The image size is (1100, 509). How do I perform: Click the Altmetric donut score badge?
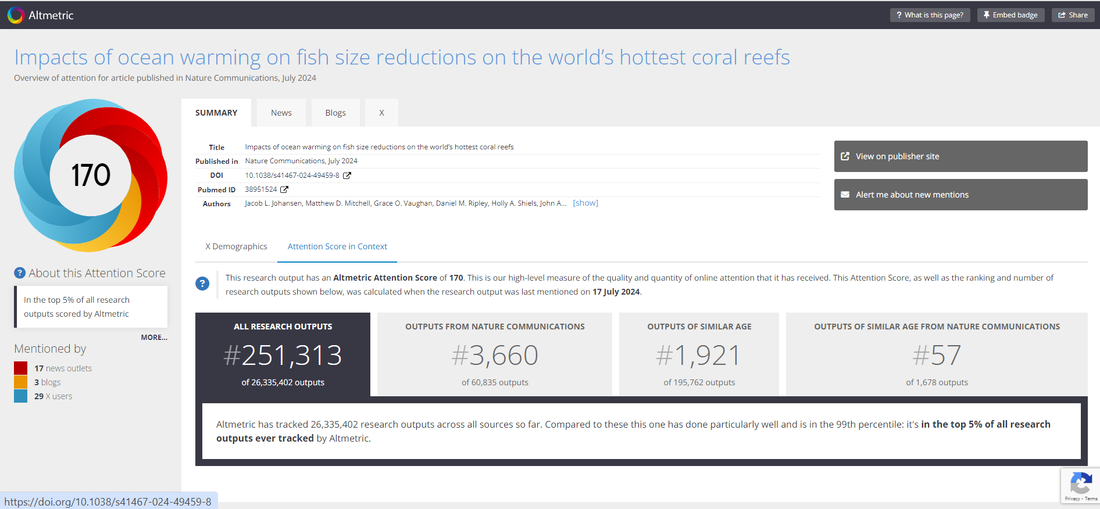[90, 176]
